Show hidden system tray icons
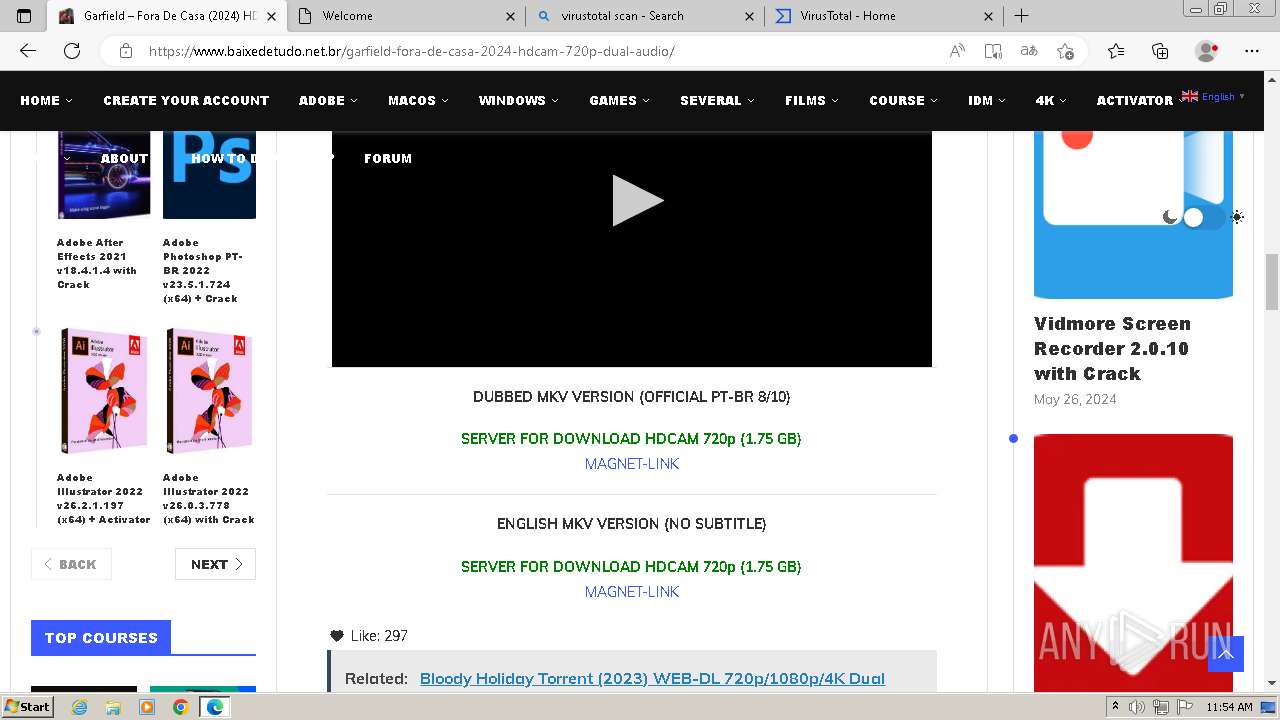 point(1116,707)
